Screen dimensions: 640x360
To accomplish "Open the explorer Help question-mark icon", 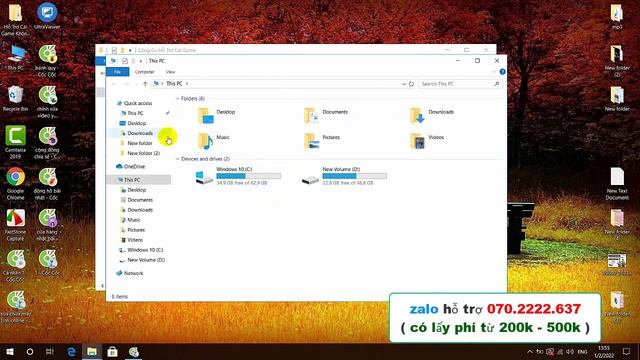I will pyautogui.click(x=502, y=72).
